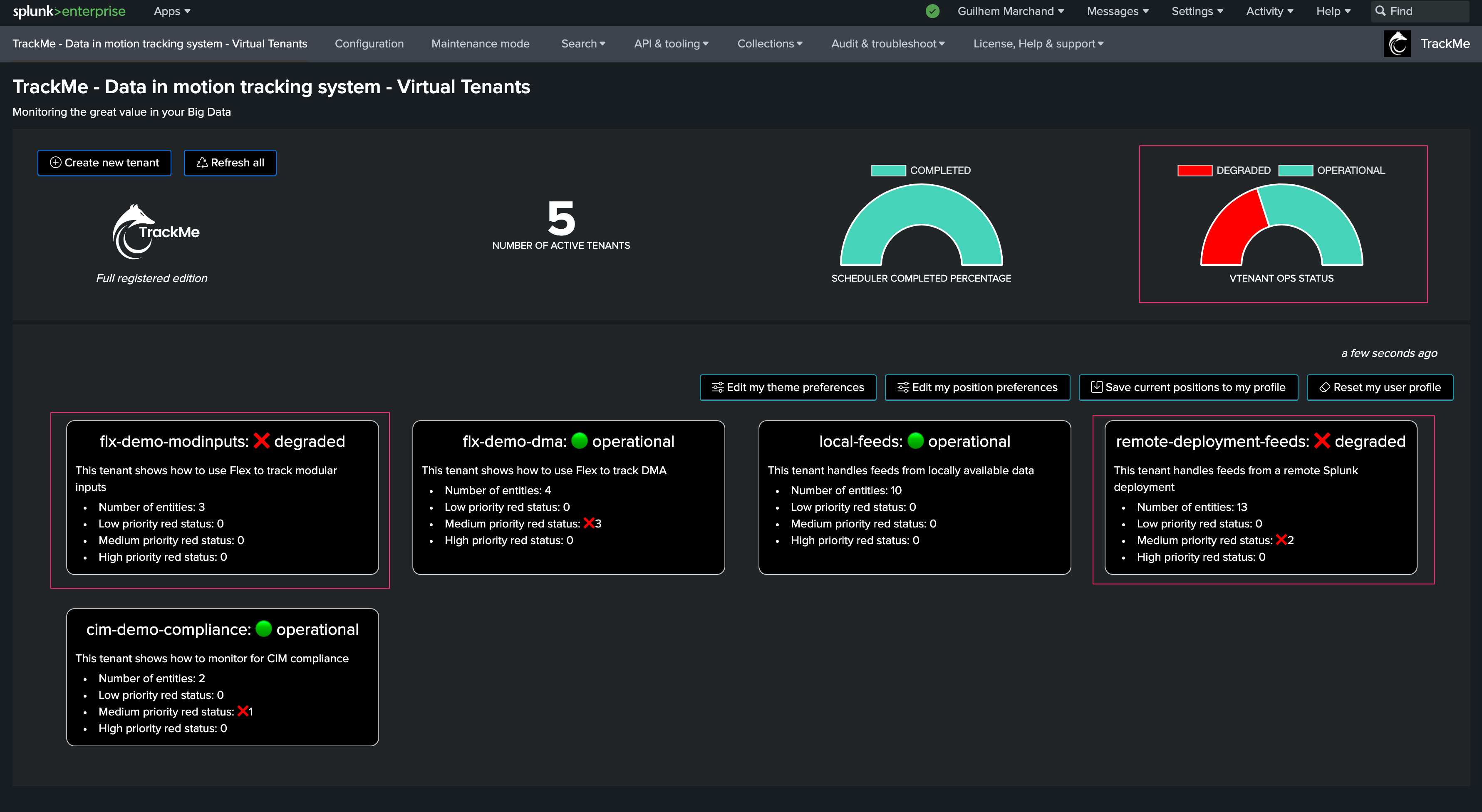Click the green health check icon in top bar
1482x812 pixels.
pos(932,11)
